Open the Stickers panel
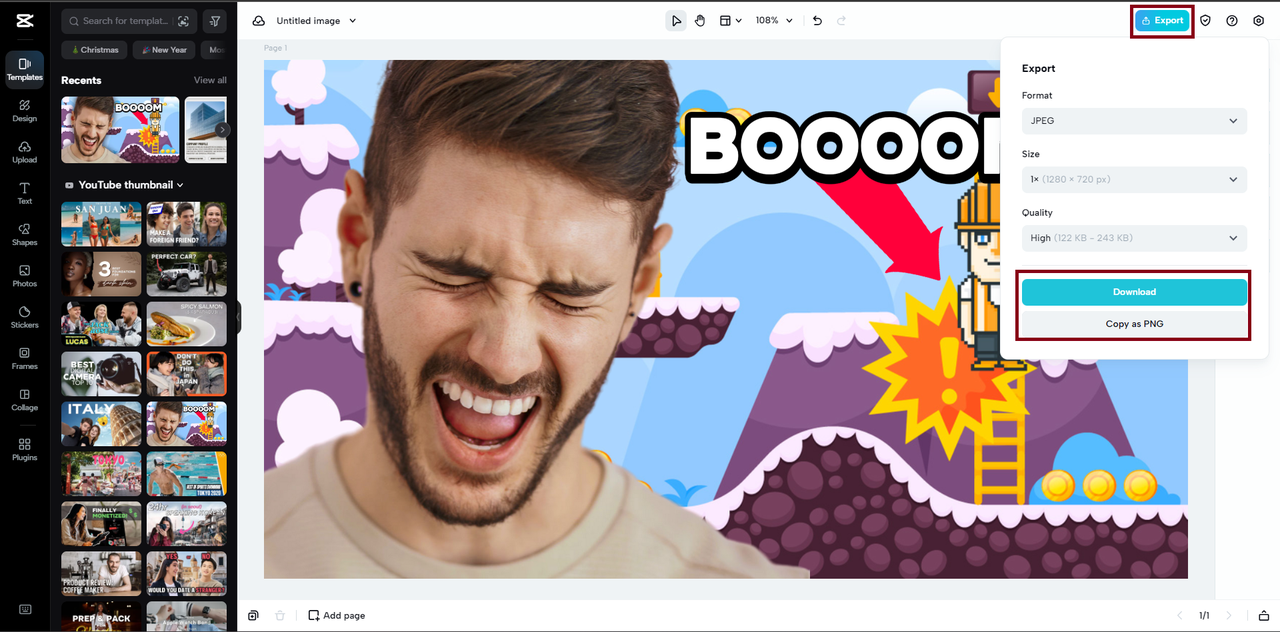1280x632 pixels. pyautogui.click(x=25, y=317)
